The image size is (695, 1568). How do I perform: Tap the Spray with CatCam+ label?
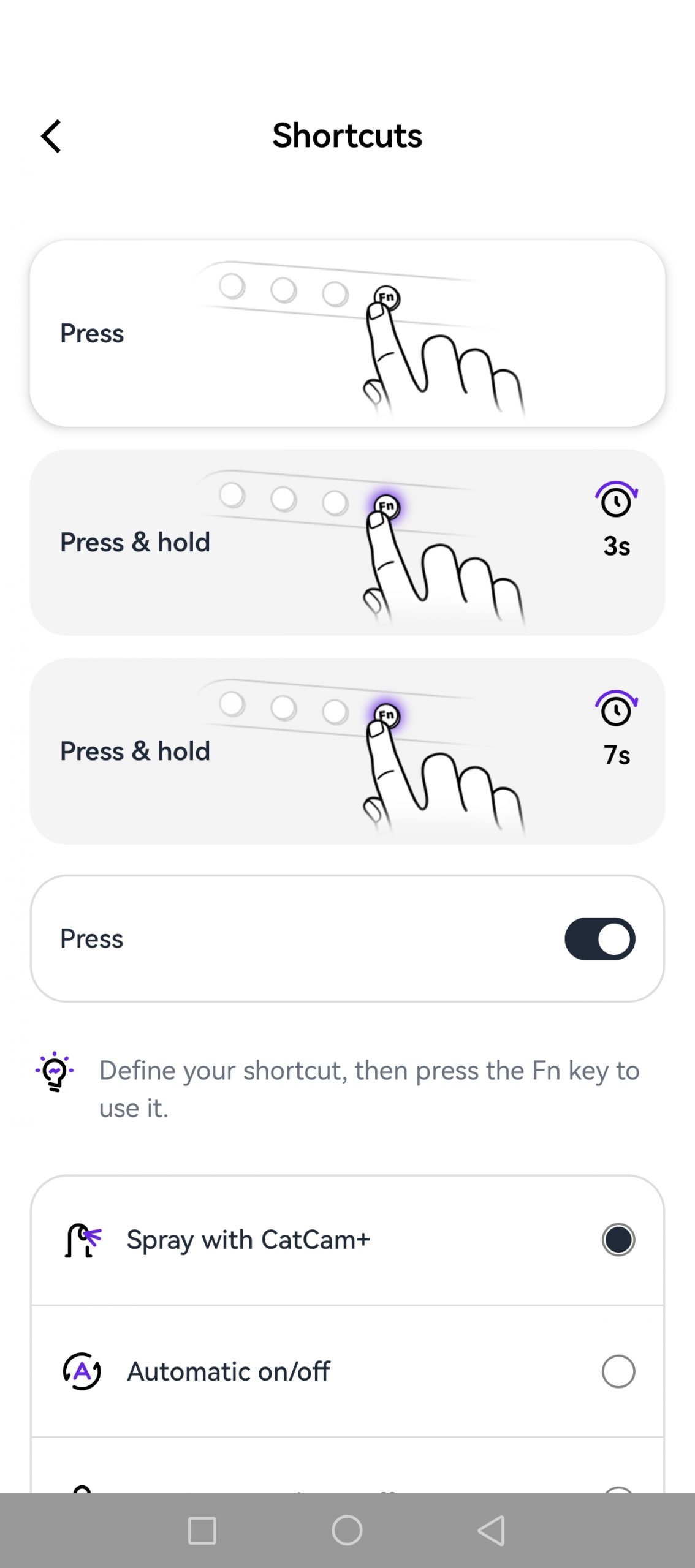(x=248, y=1240)
